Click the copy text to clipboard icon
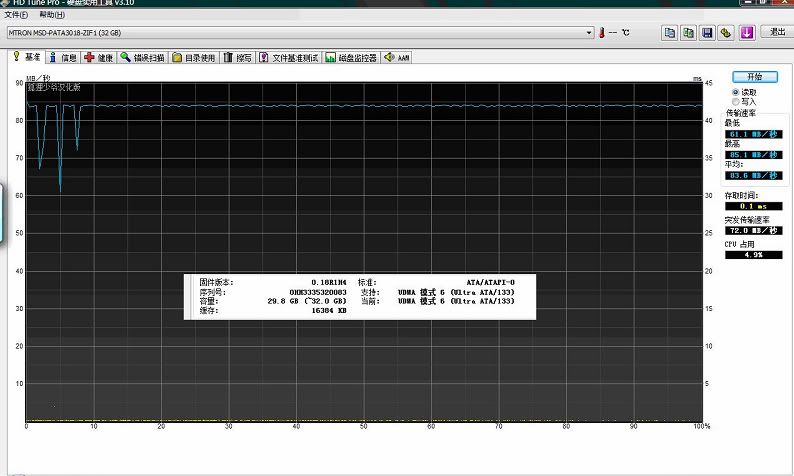 (x=669, y=32)
